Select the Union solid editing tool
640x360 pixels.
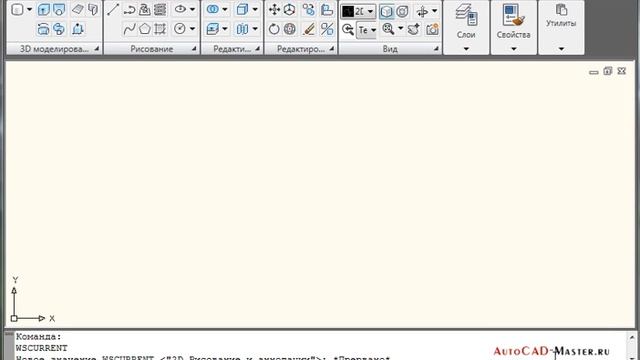coord(213,9)
